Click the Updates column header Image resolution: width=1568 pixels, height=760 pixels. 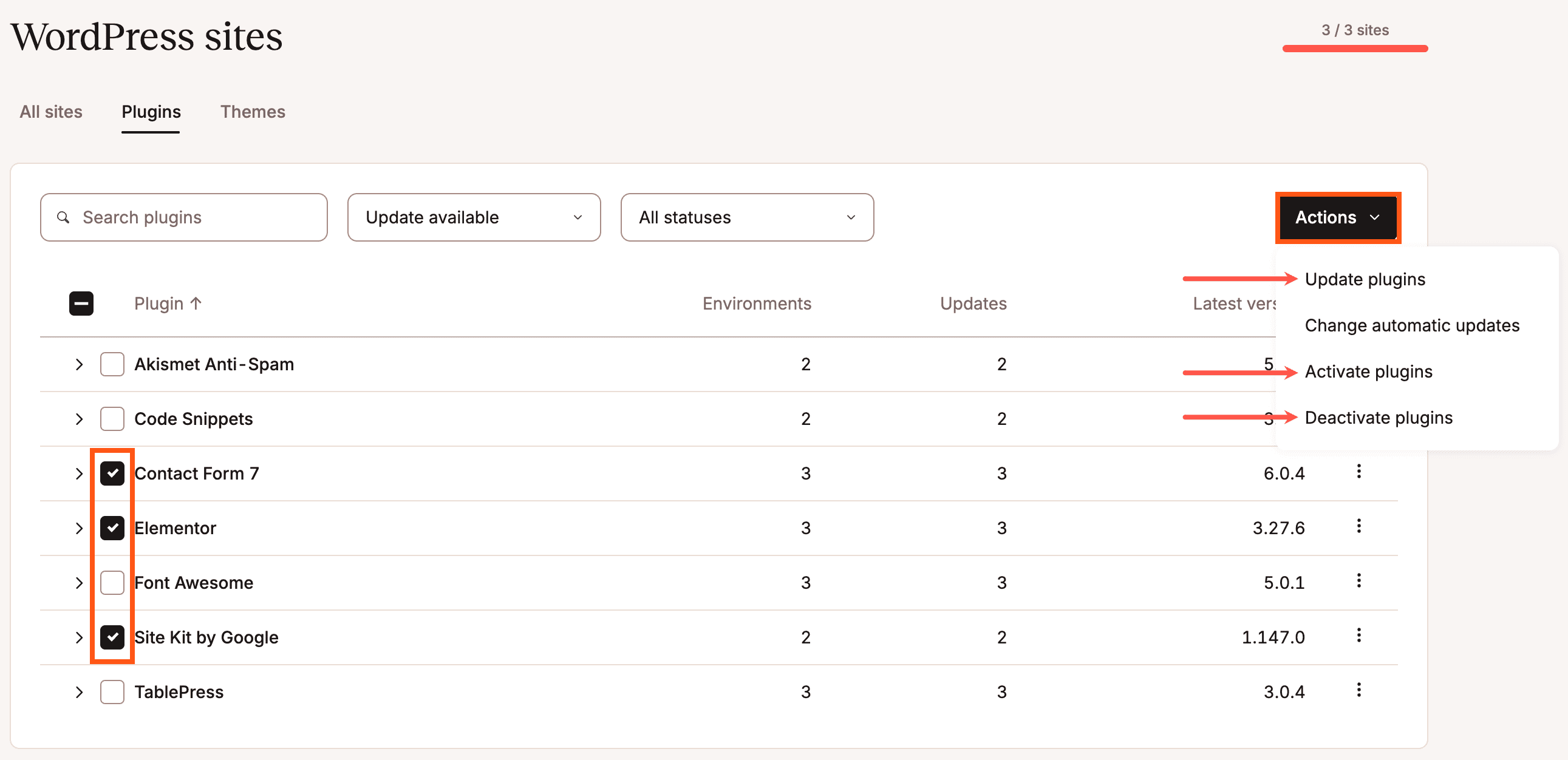973,304
